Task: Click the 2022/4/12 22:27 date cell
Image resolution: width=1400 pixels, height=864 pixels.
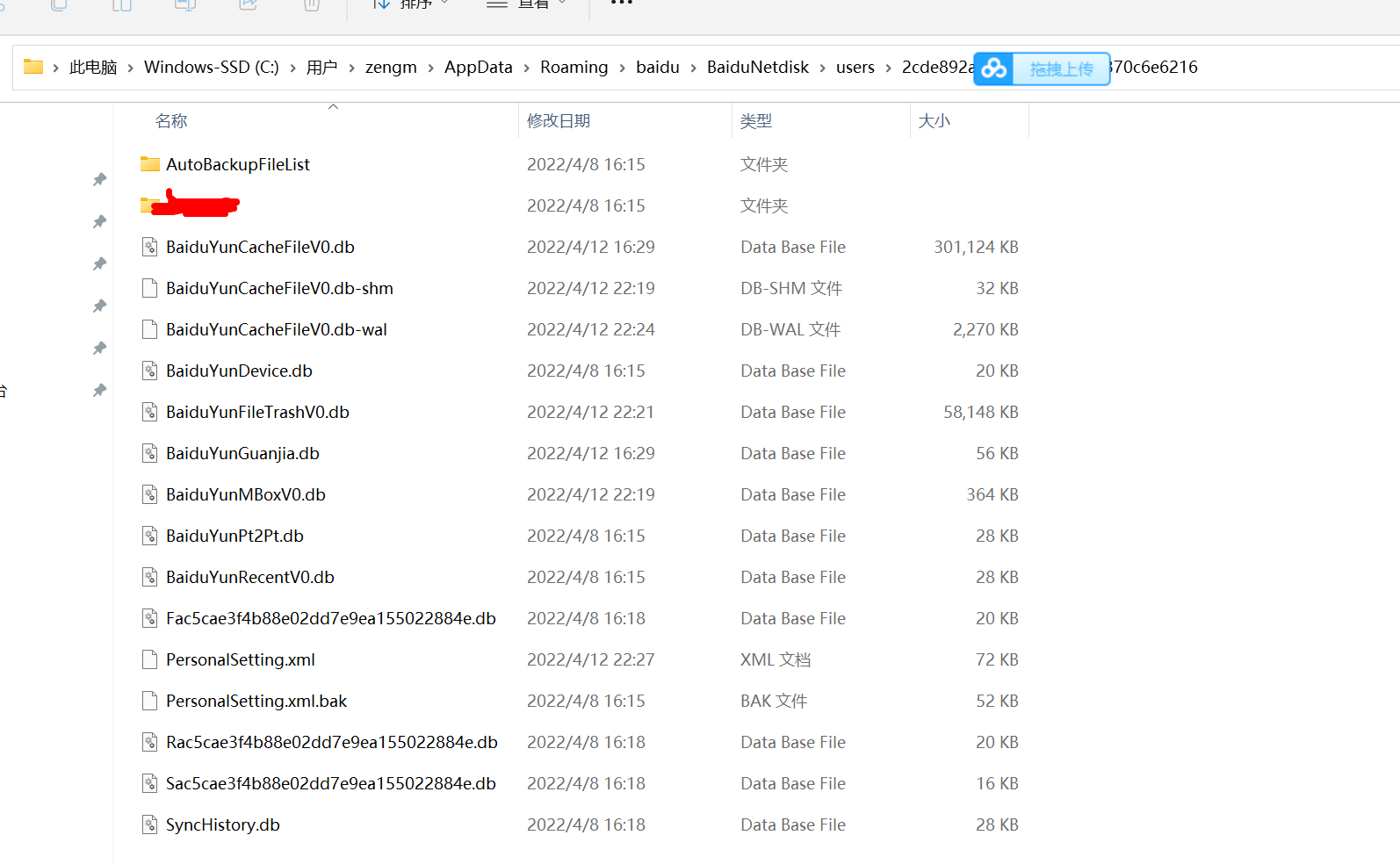Action: coord(591,659)
